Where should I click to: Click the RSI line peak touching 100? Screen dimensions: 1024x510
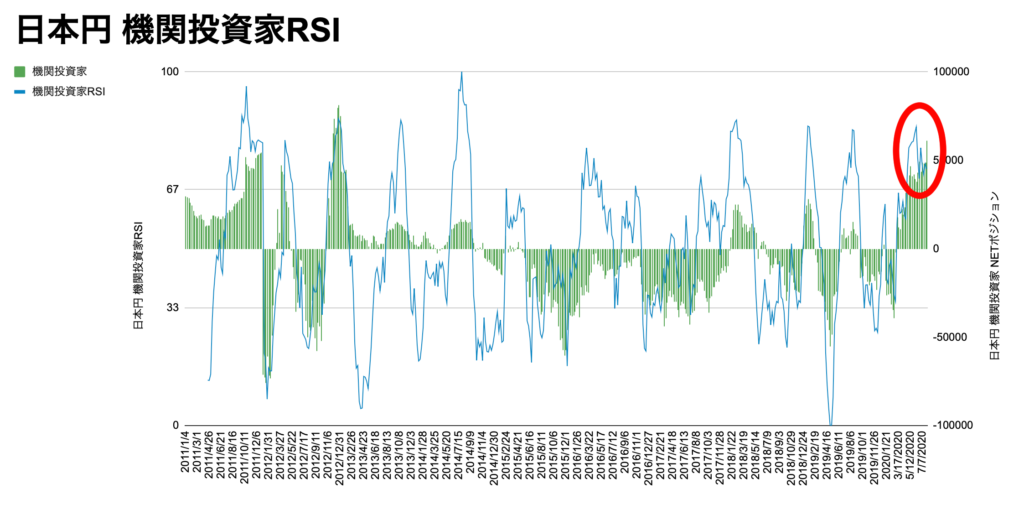(x=461, y=73)
